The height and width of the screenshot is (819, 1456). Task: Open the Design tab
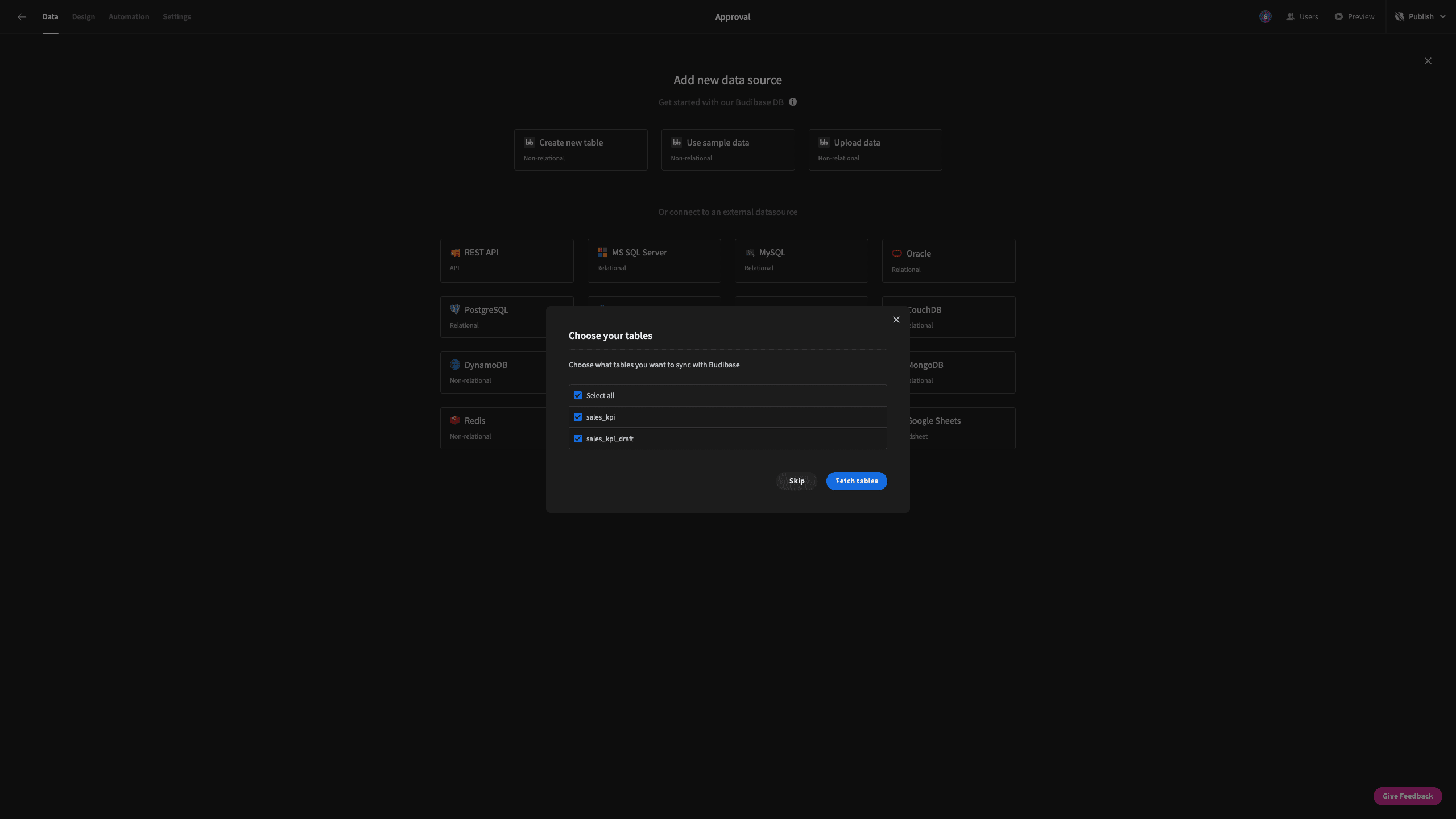click(84, 17)
